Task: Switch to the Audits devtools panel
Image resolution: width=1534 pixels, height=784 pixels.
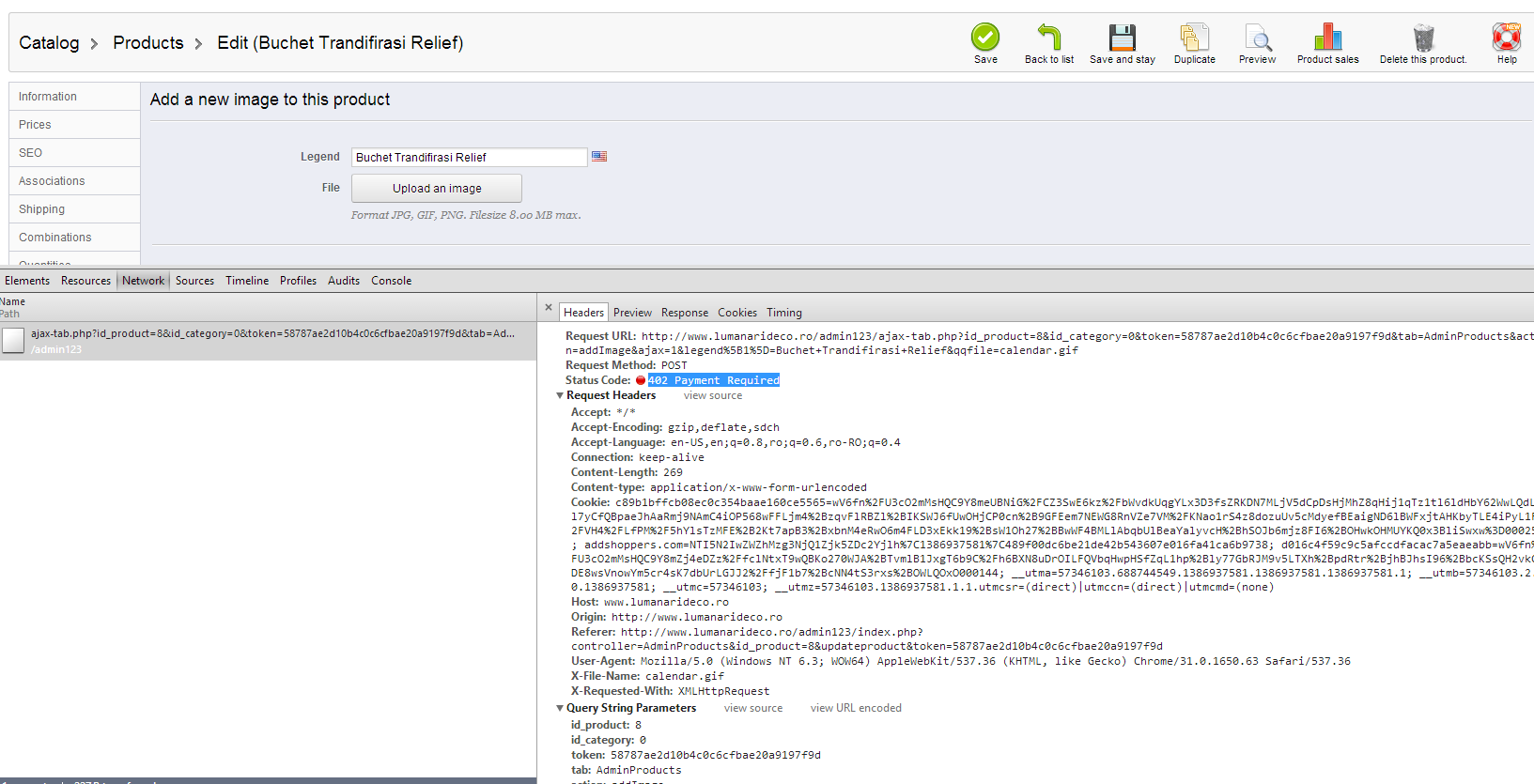Action: (x=344, y=281)
